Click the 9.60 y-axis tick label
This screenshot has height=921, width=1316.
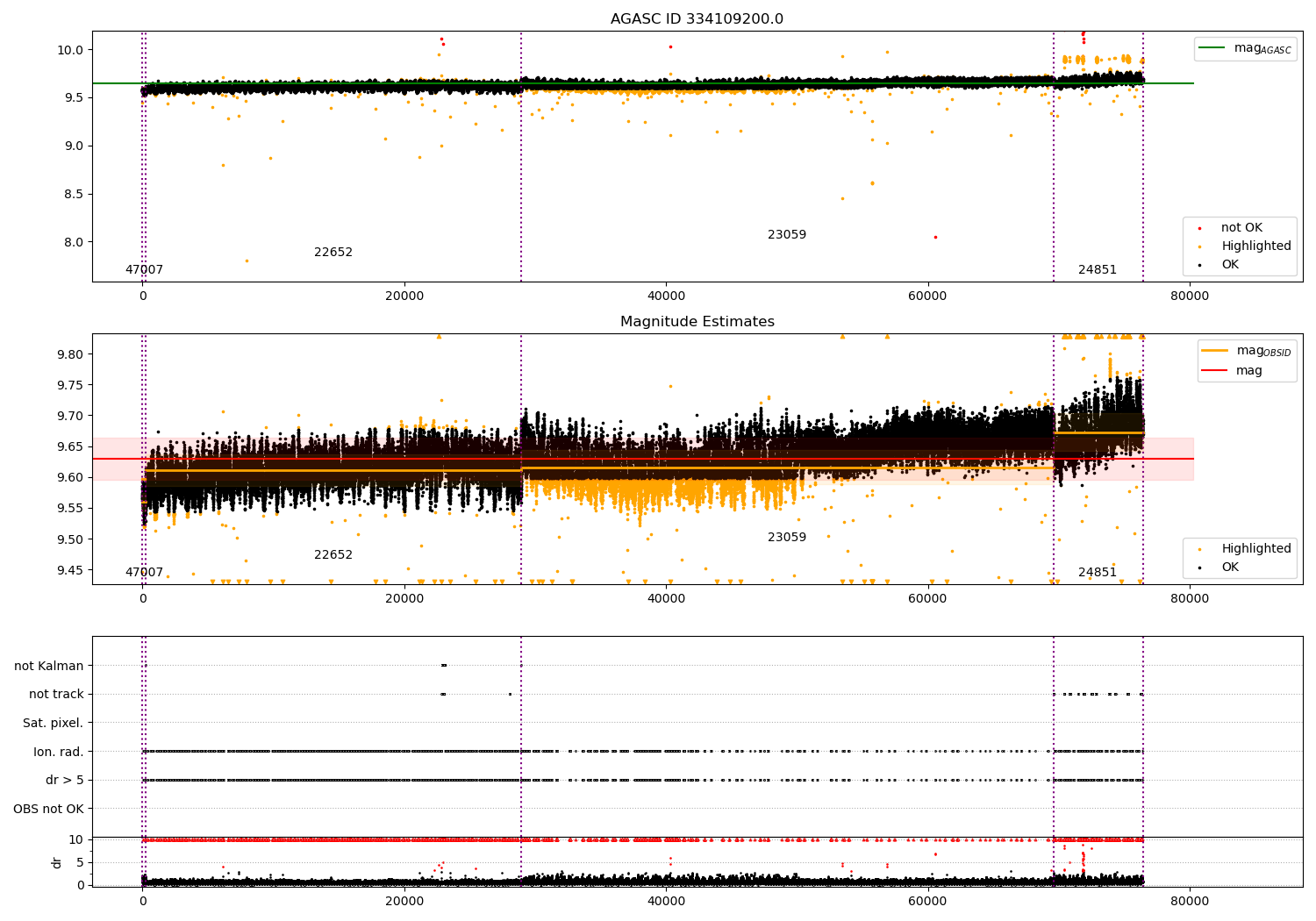[x=70, y=478]
